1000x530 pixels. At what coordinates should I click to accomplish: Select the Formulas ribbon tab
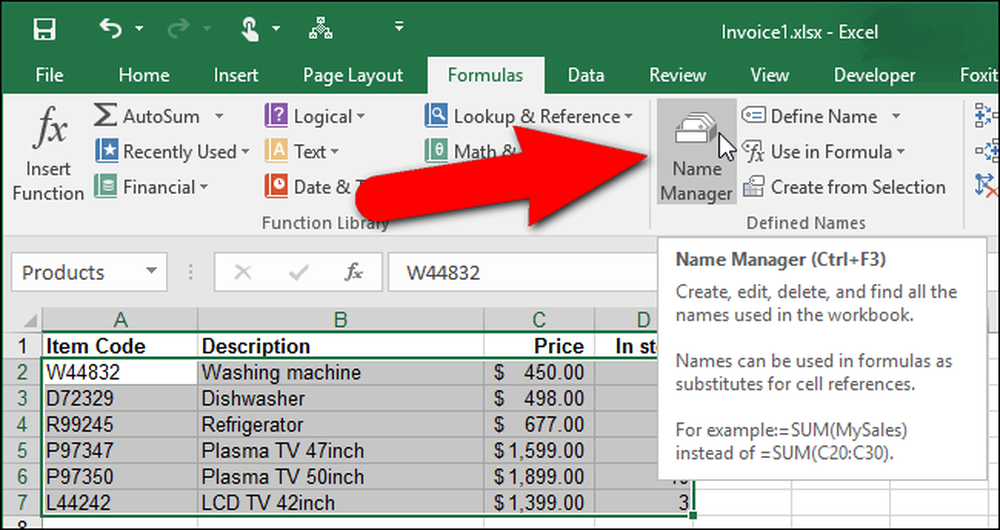click(485, 75)
